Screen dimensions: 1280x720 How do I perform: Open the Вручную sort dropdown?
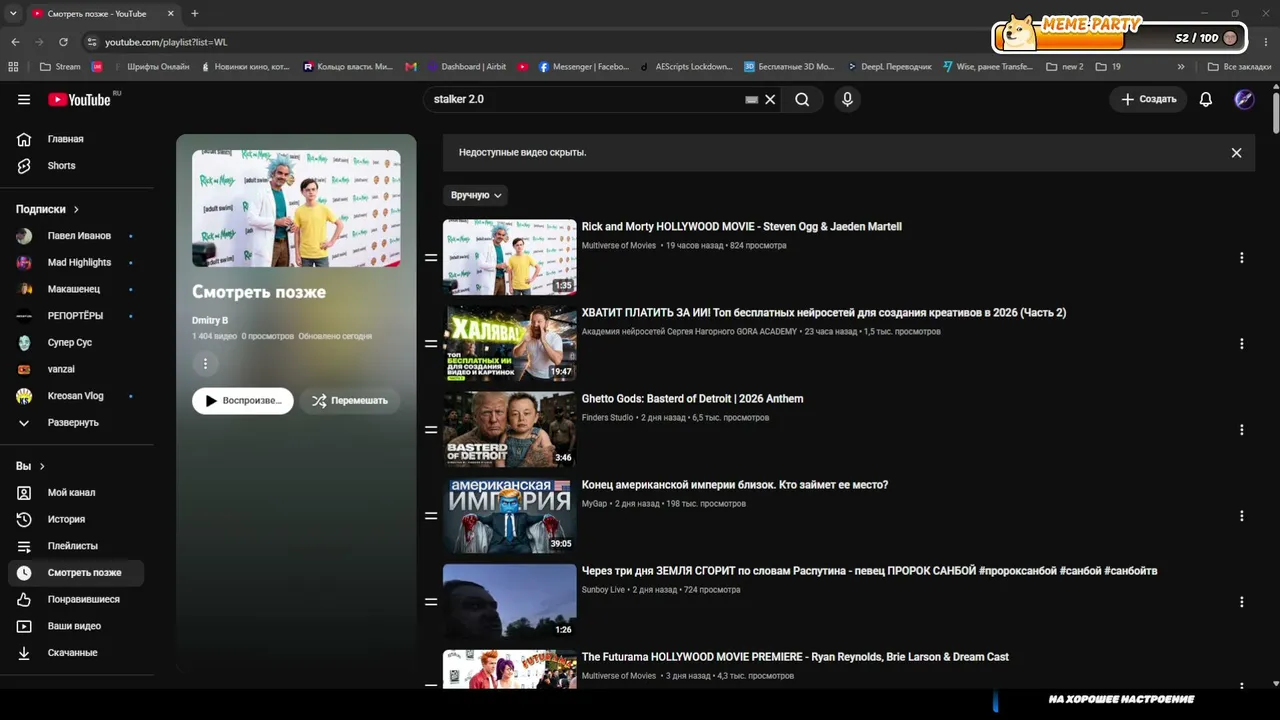(x=476, y=195)
